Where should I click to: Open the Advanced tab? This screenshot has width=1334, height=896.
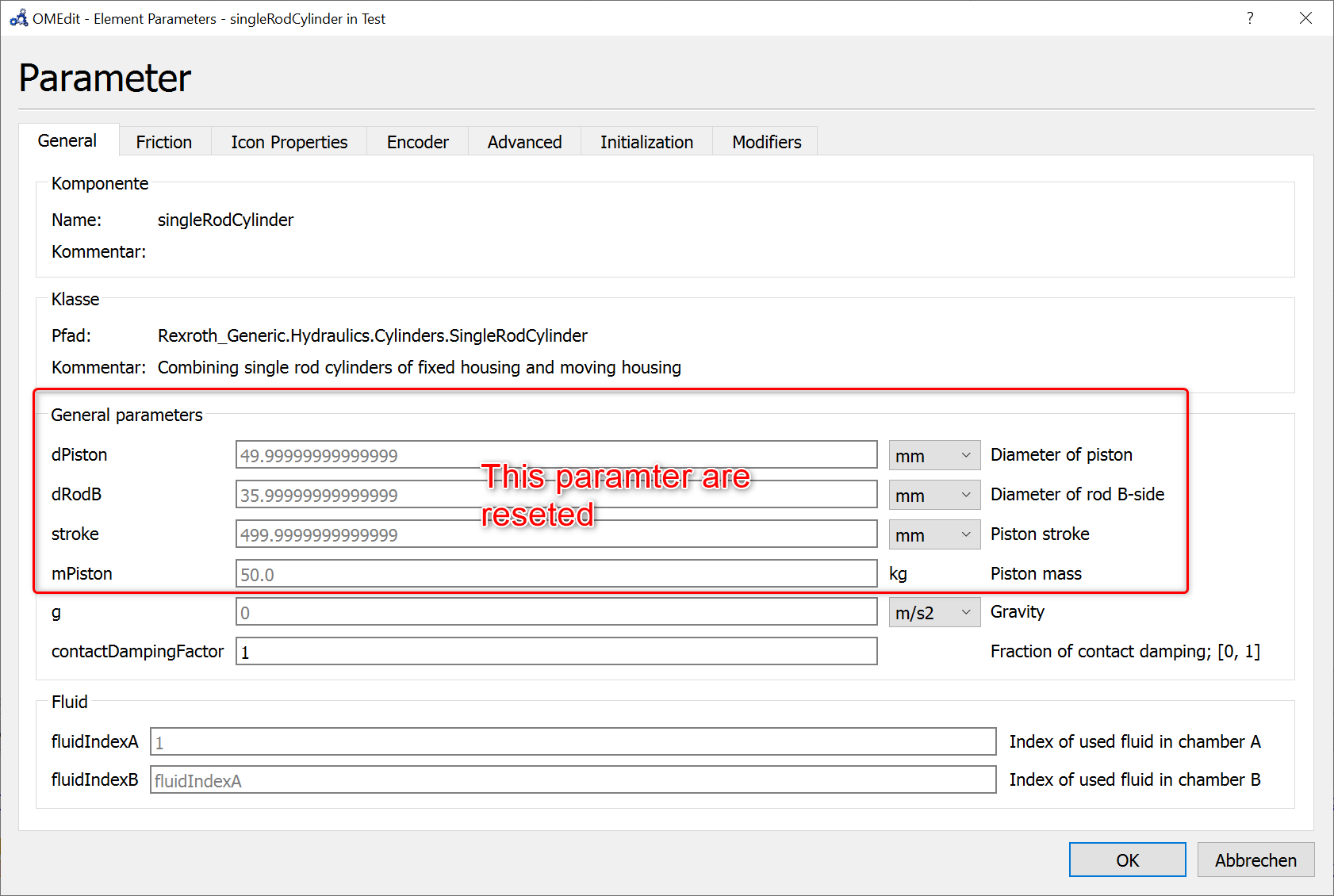click(525, 142)
